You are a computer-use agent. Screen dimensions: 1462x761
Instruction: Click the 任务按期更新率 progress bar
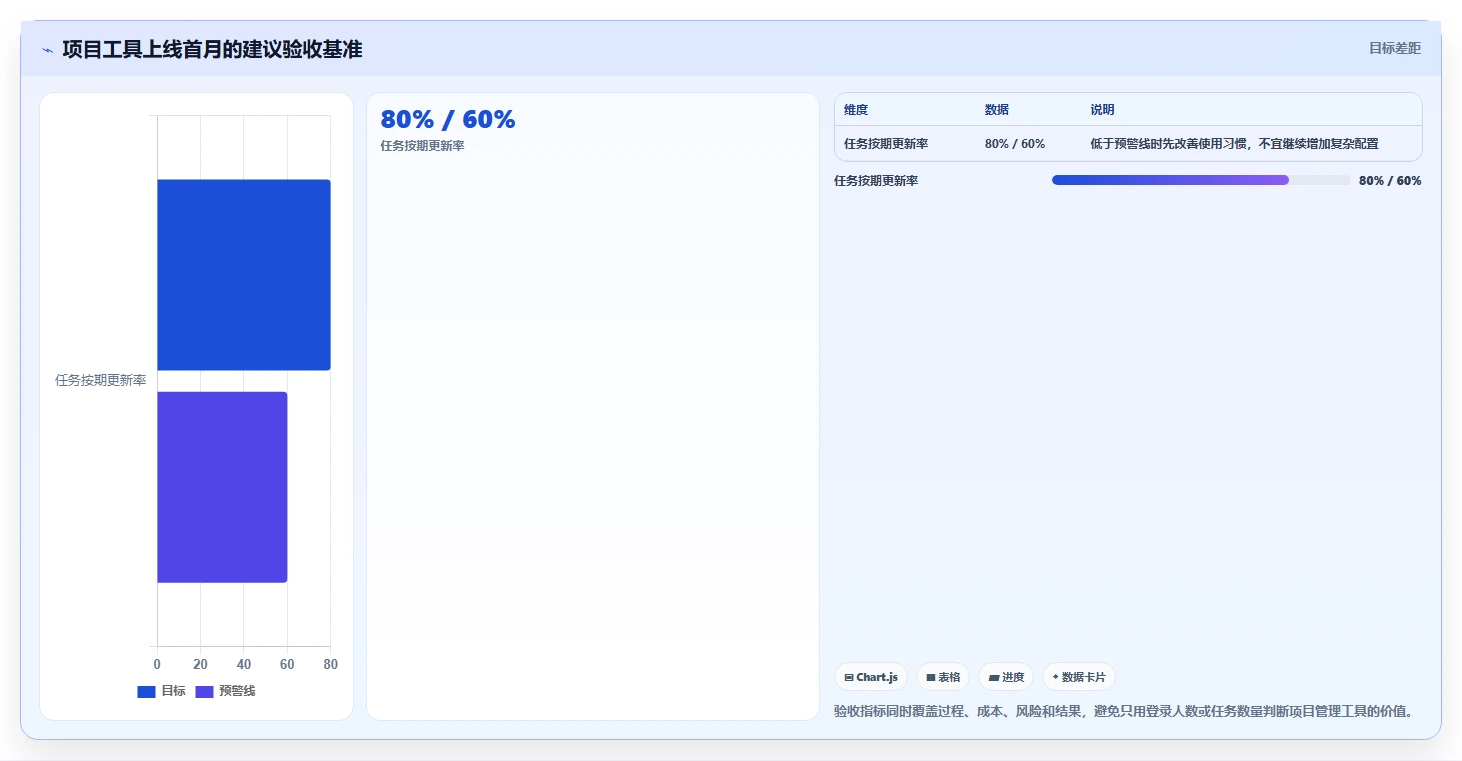(x=1201, y=180)
